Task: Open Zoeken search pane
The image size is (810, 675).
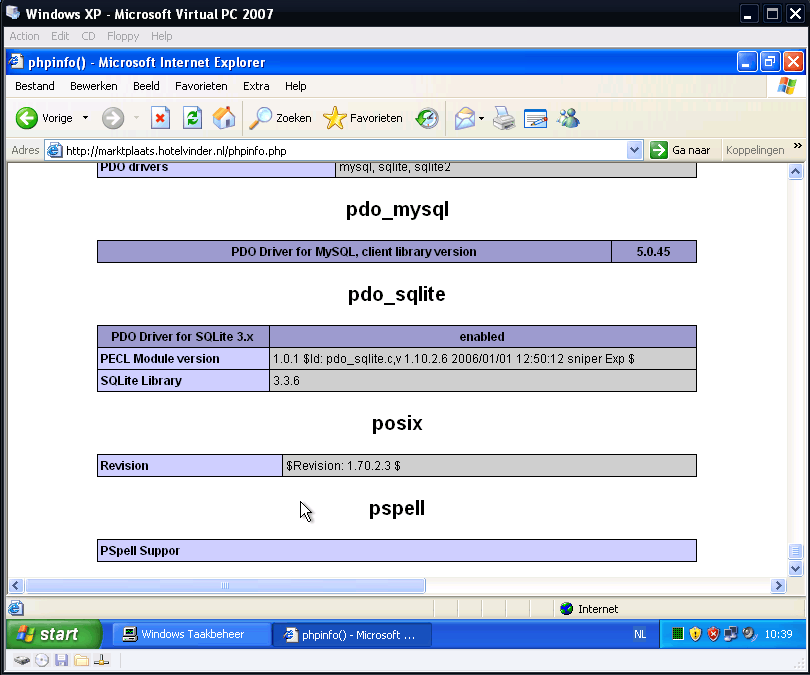Action: point(281,118)
